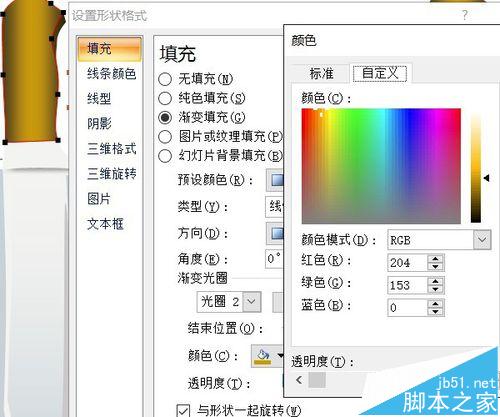Click the paint bucket fill color icon

click(263, 356)
